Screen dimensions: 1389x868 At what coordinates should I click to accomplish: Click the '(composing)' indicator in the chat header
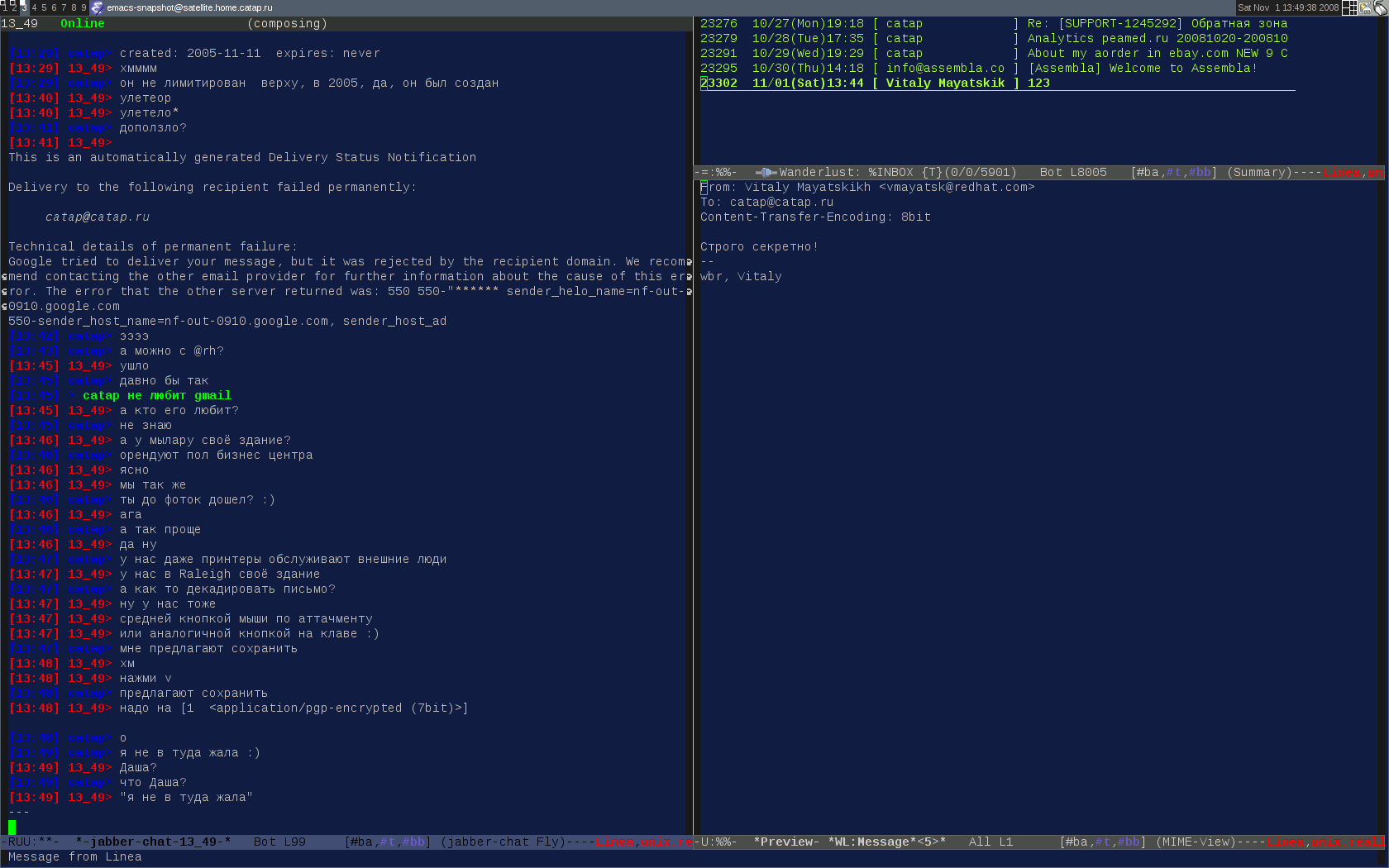tap(287, 23)
